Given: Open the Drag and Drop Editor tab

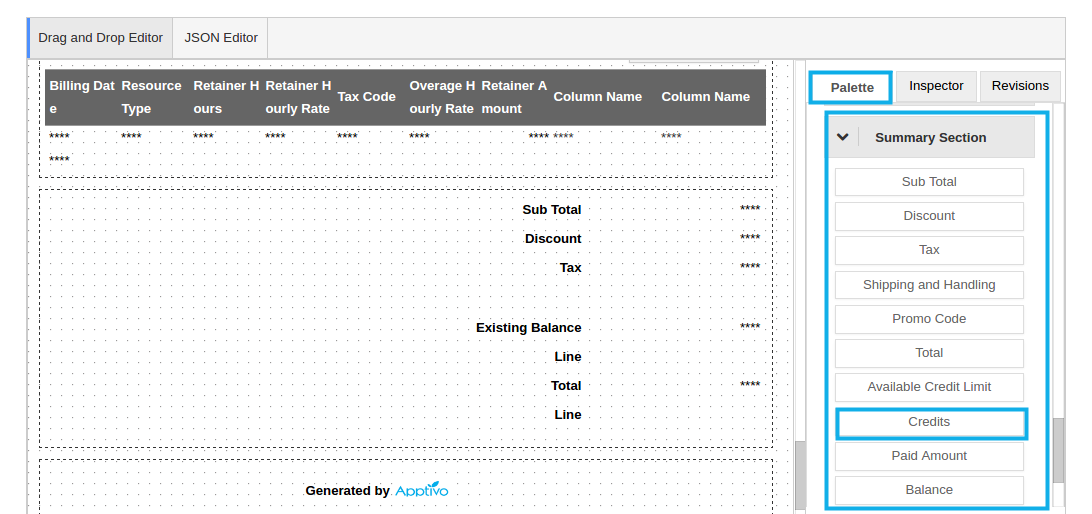Looking at the screenshot, I should pyautogui.click(x=100, y=38).
